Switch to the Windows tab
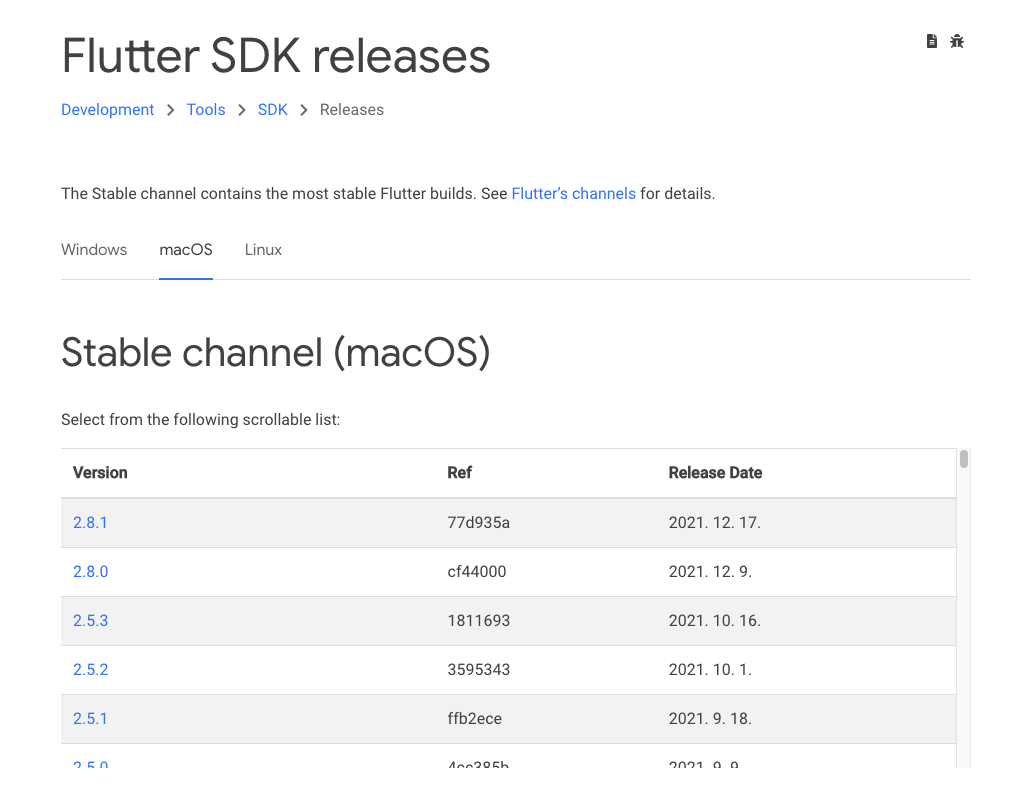The image size is (1014, 806). [94, 250]
